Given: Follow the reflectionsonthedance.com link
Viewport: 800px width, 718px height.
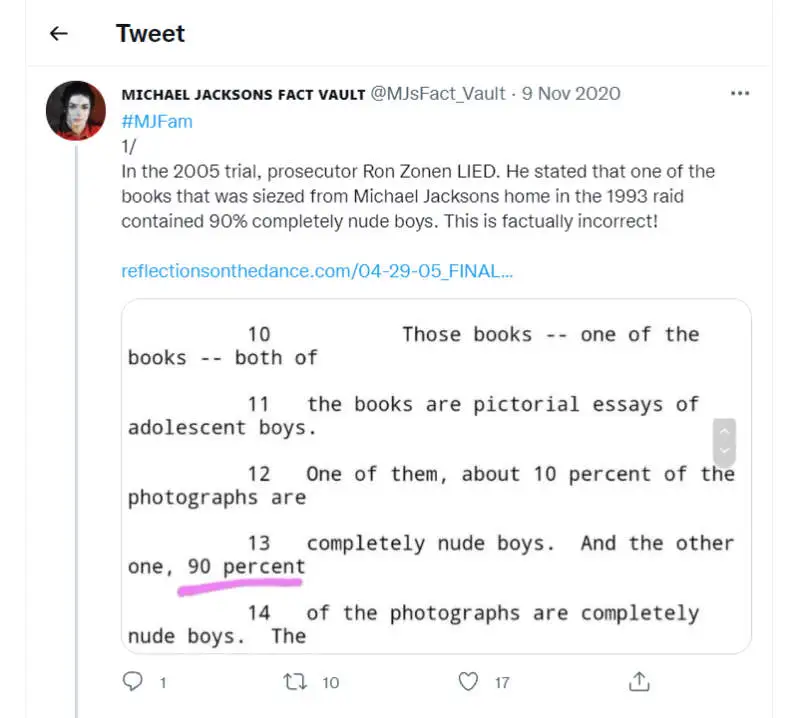Looking at the screenshot, I should [317, 272].
